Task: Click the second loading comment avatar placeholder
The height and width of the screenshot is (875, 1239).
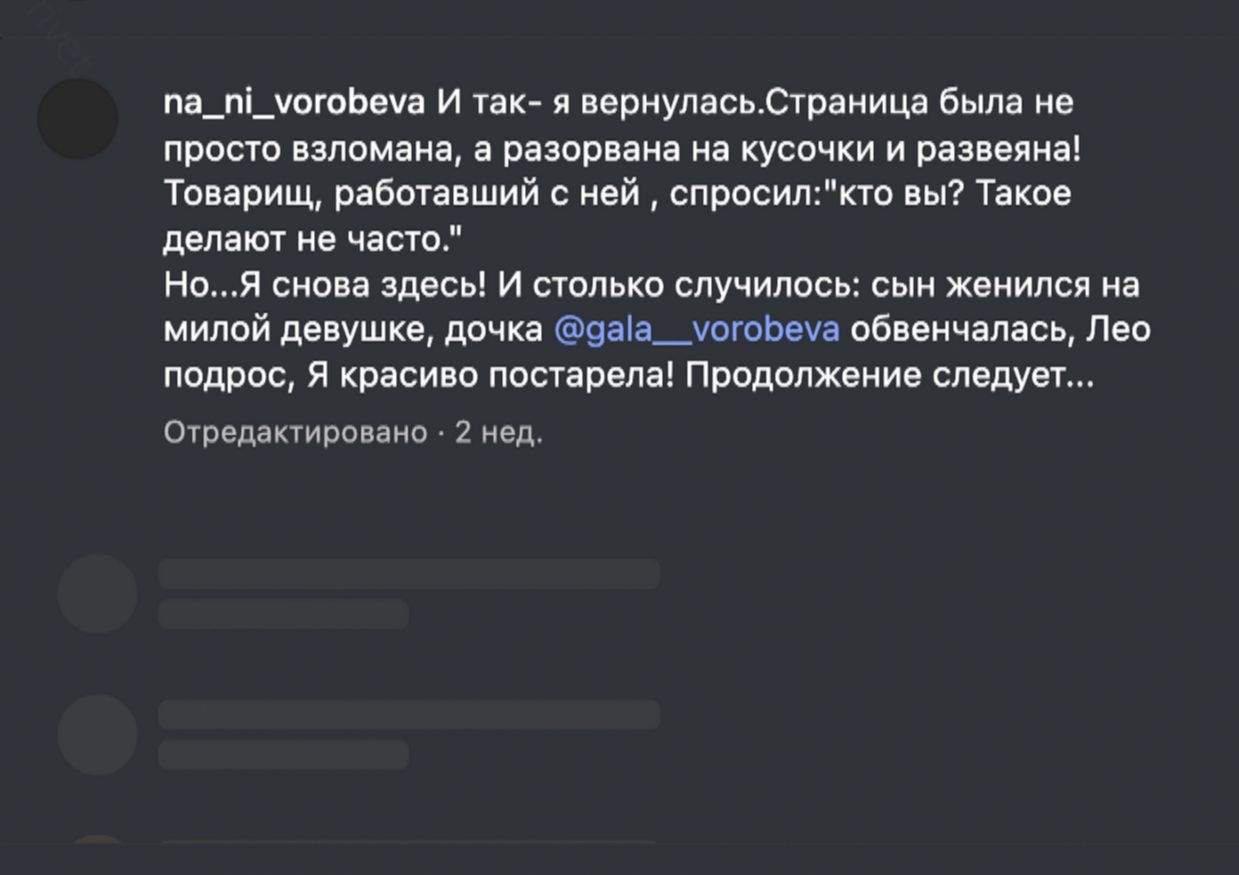Action: click(97, 734)
